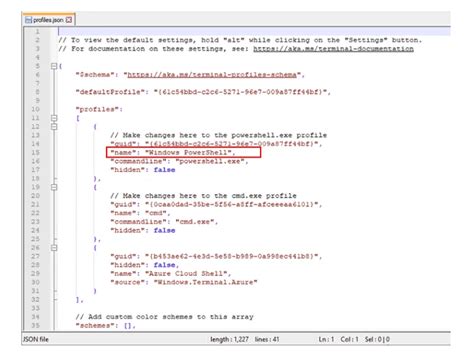Click the false value on line 28
The width and height of the screenshot is (474, 360).
tap(164, 265)
